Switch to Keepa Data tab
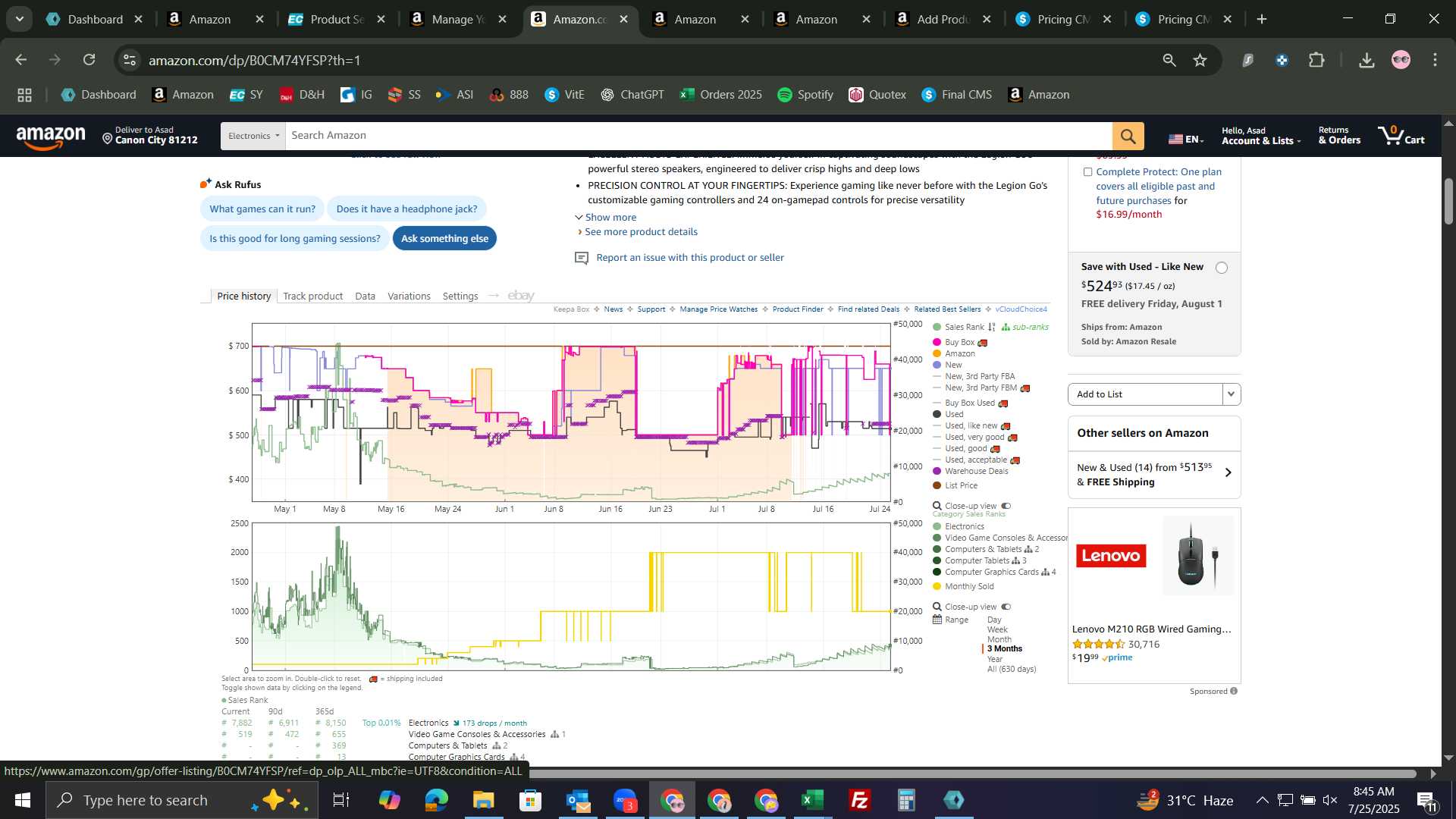The image size is (1456, 819). click(x=365, y=296)
